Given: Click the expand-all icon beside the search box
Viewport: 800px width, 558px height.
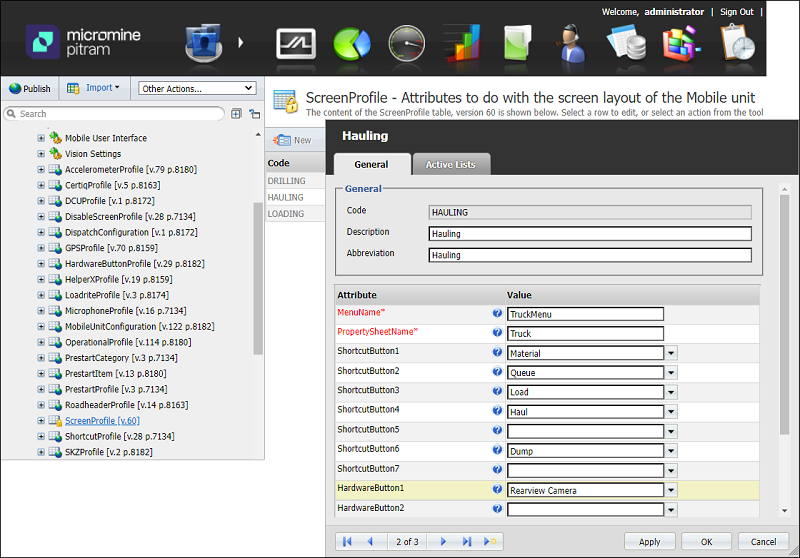Looking at the screenshot, I should pyautogui.click(x=236, y=114).
